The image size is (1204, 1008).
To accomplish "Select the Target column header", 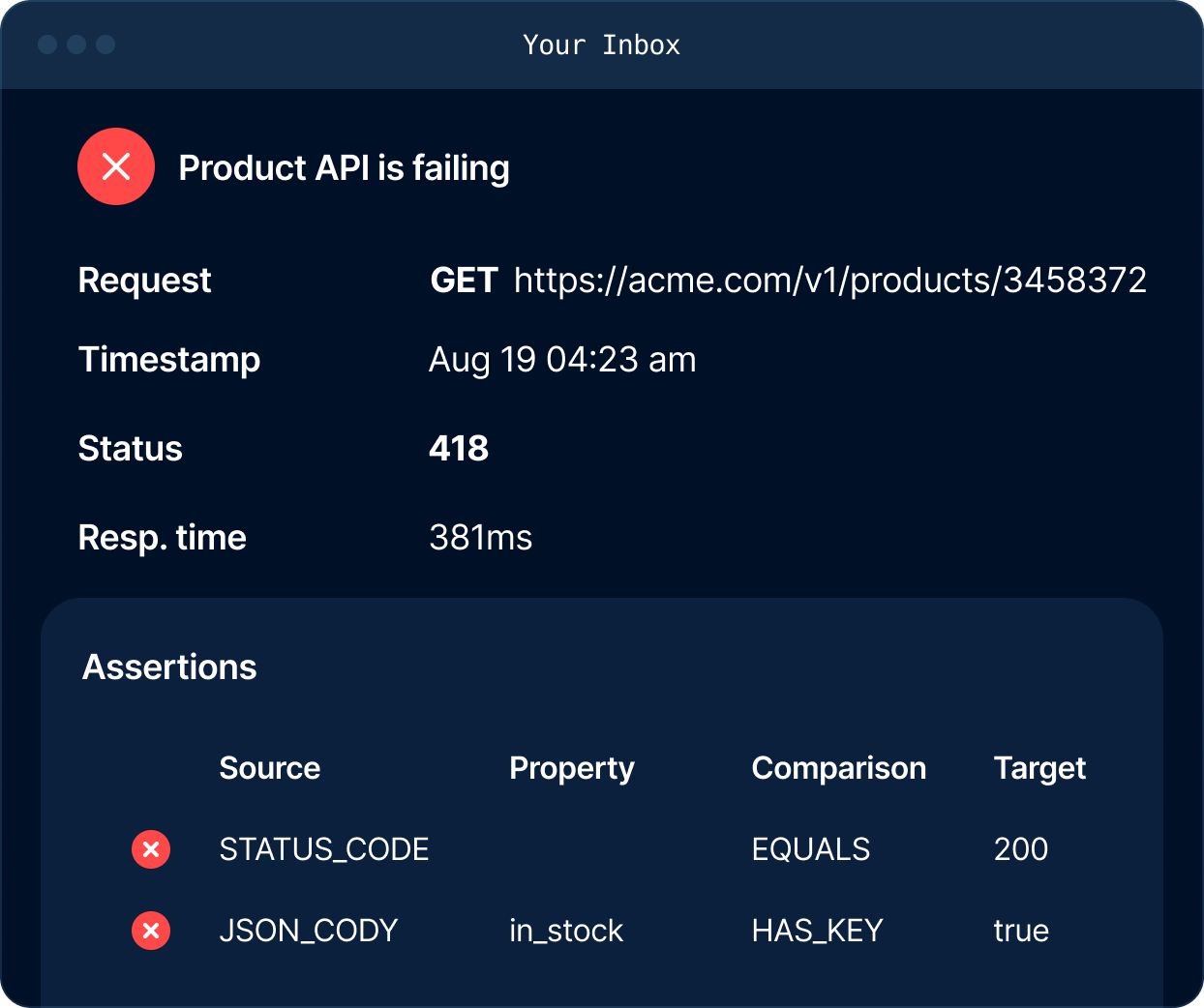I will pyautogui.click(x=1039, y=768).
